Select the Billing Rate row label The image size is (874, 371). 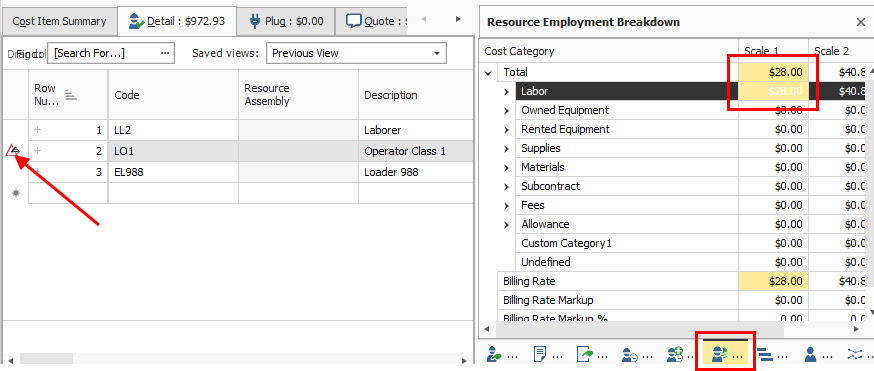pos(529,281)
